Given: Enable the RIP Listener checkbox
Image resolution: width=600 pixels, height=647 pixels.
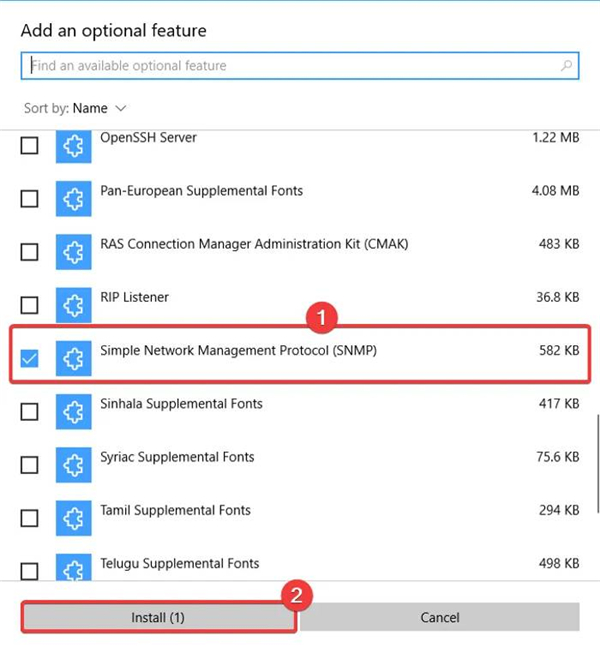Looking at the screenshot, I should pyautogui.click(x=30, y=305).
